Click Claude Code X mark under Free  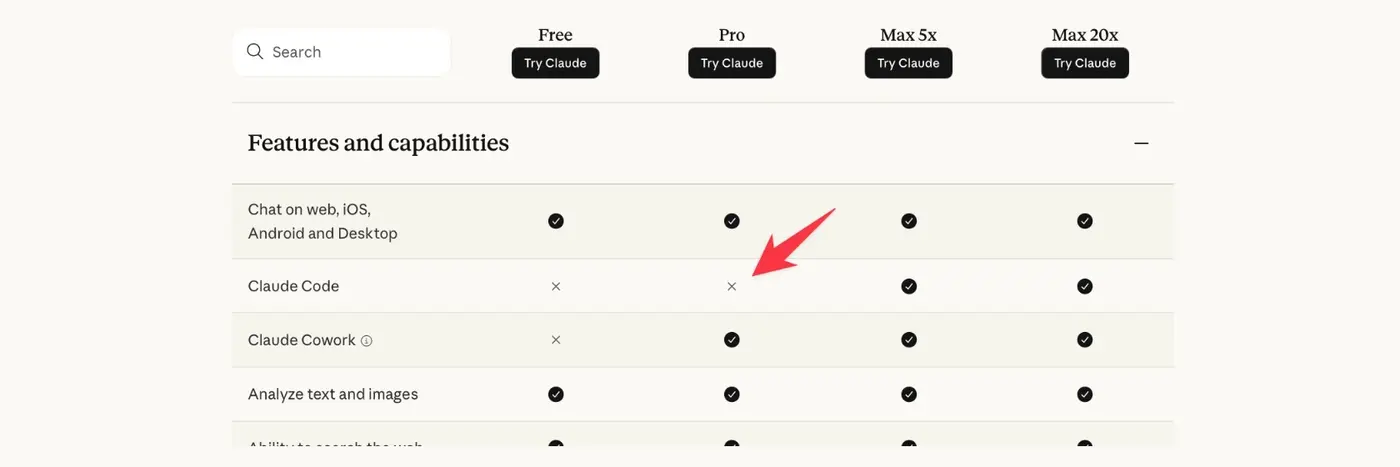[x=556, y=286]
